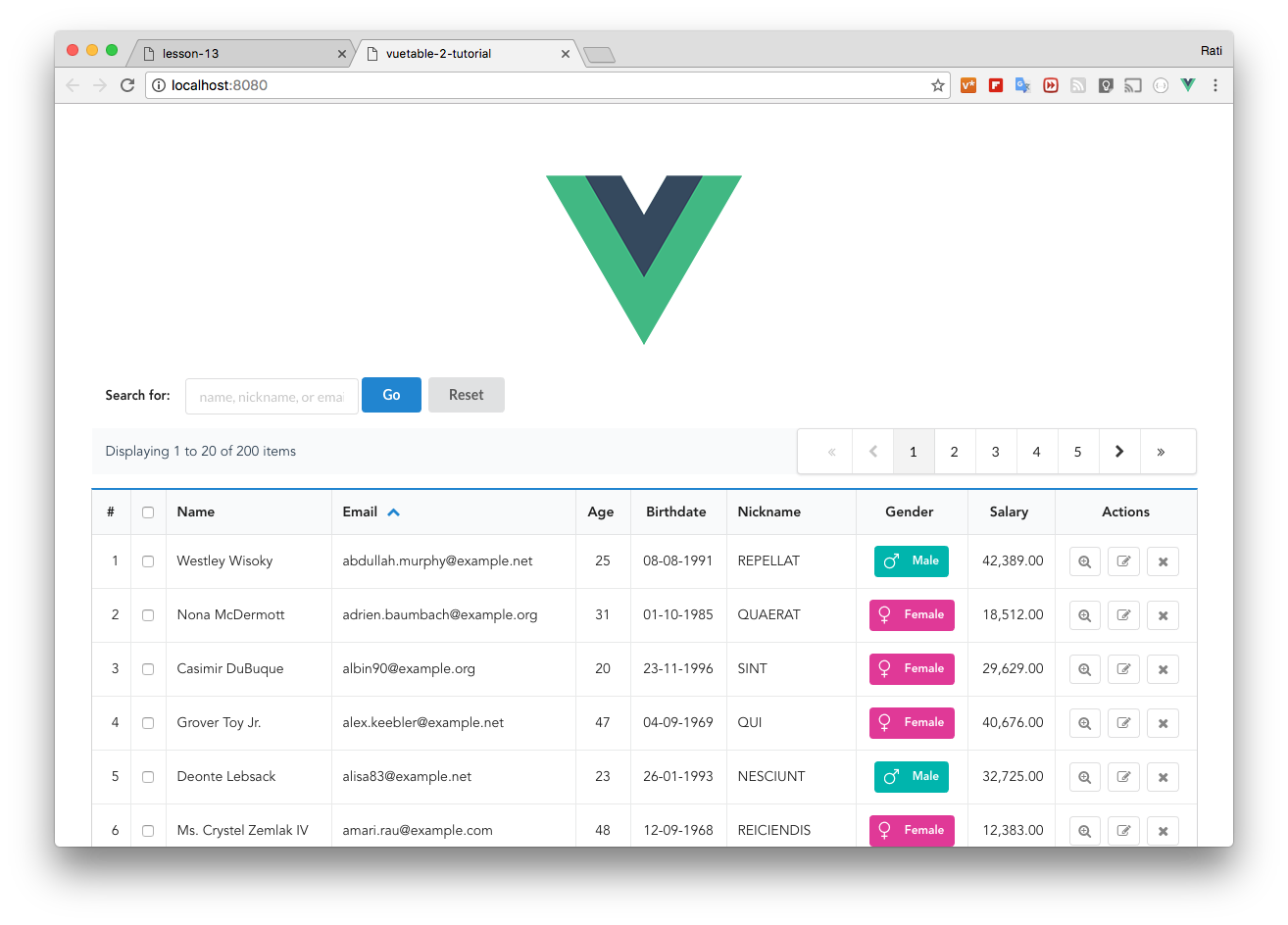View details for Grover Toy Jr. row
1288x925 pixels.
point(1084,723)
